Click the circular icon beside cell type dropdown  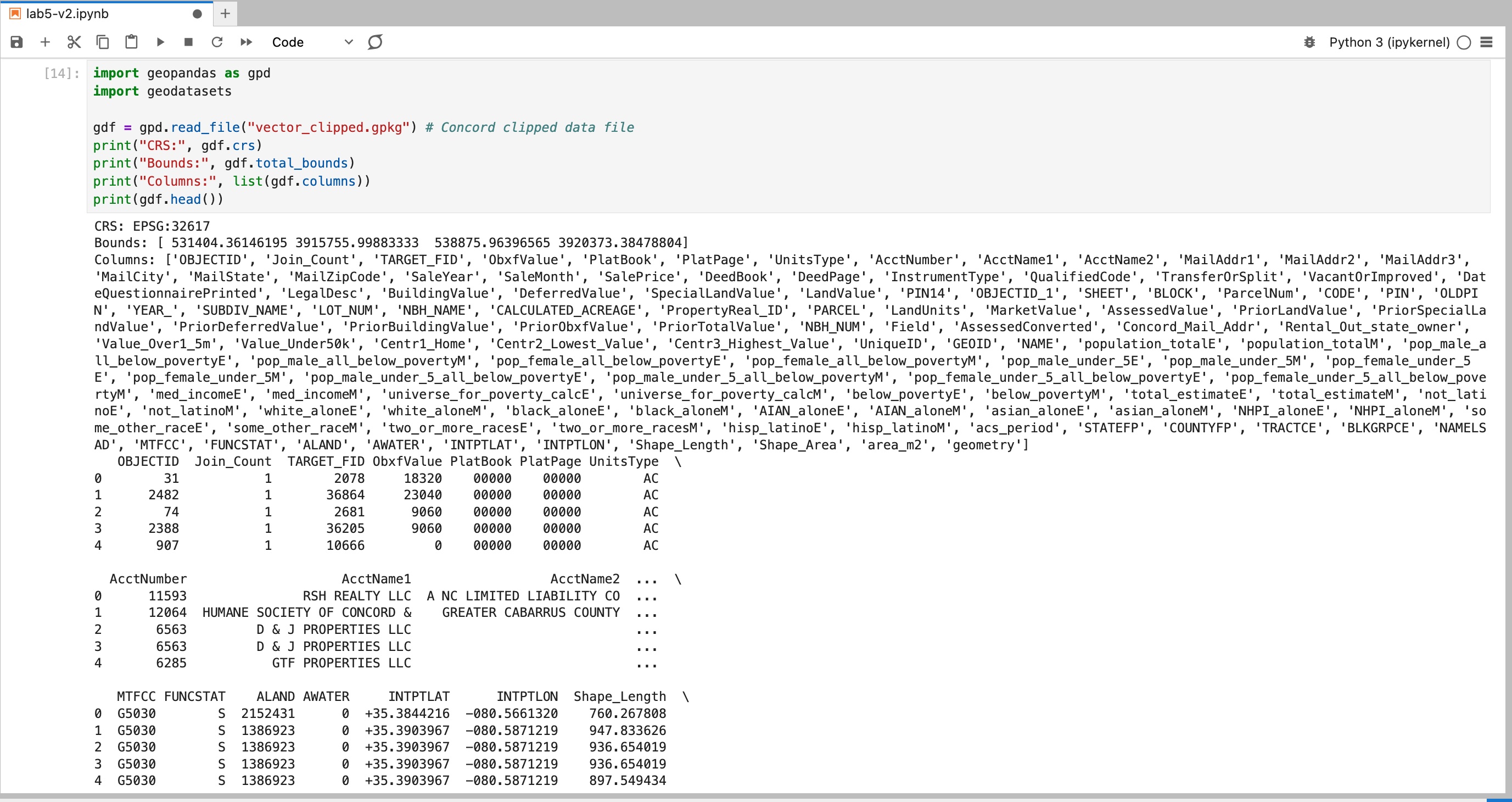375,42
